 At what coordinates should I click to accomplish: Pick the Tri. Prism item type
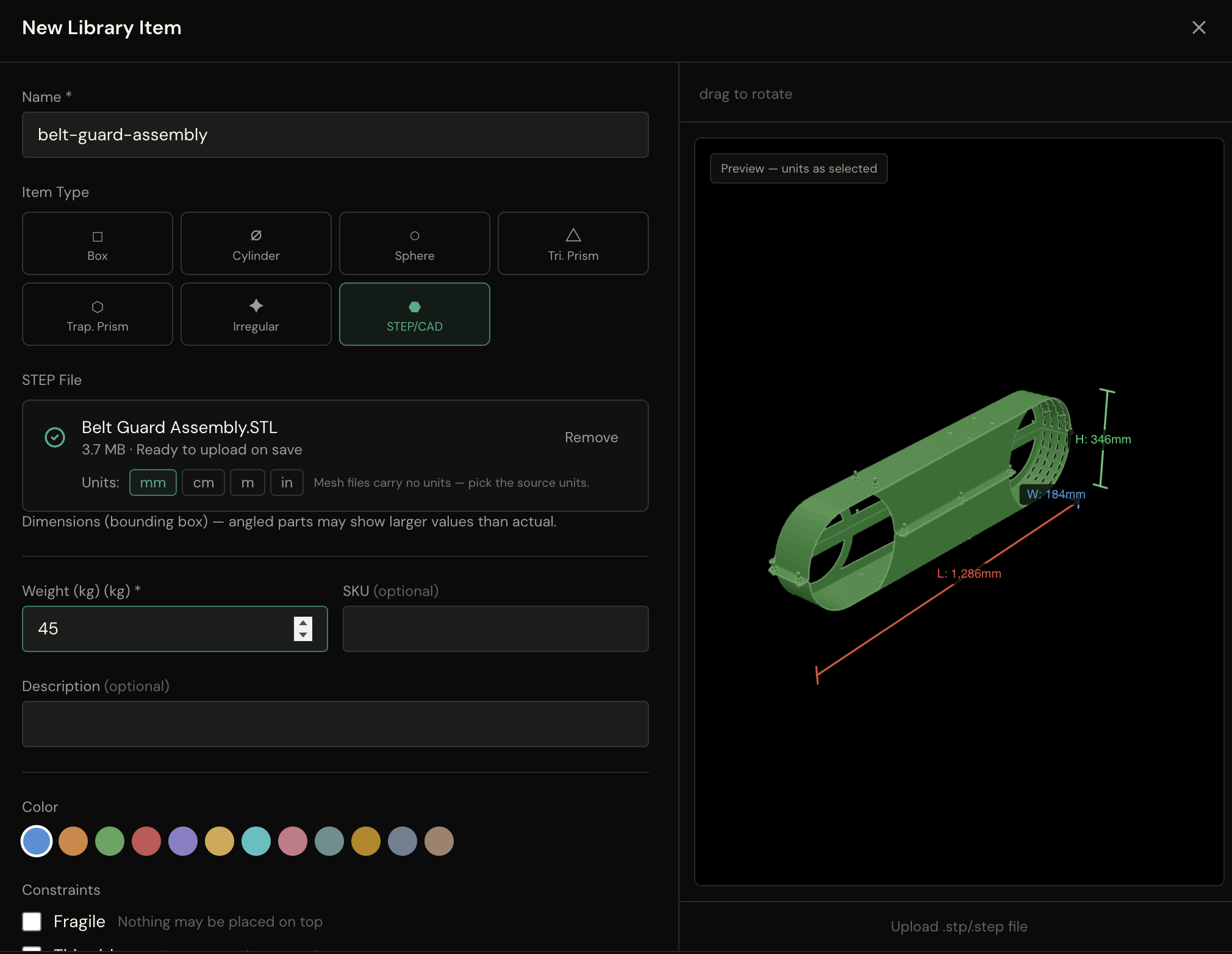tap(573, 243)
